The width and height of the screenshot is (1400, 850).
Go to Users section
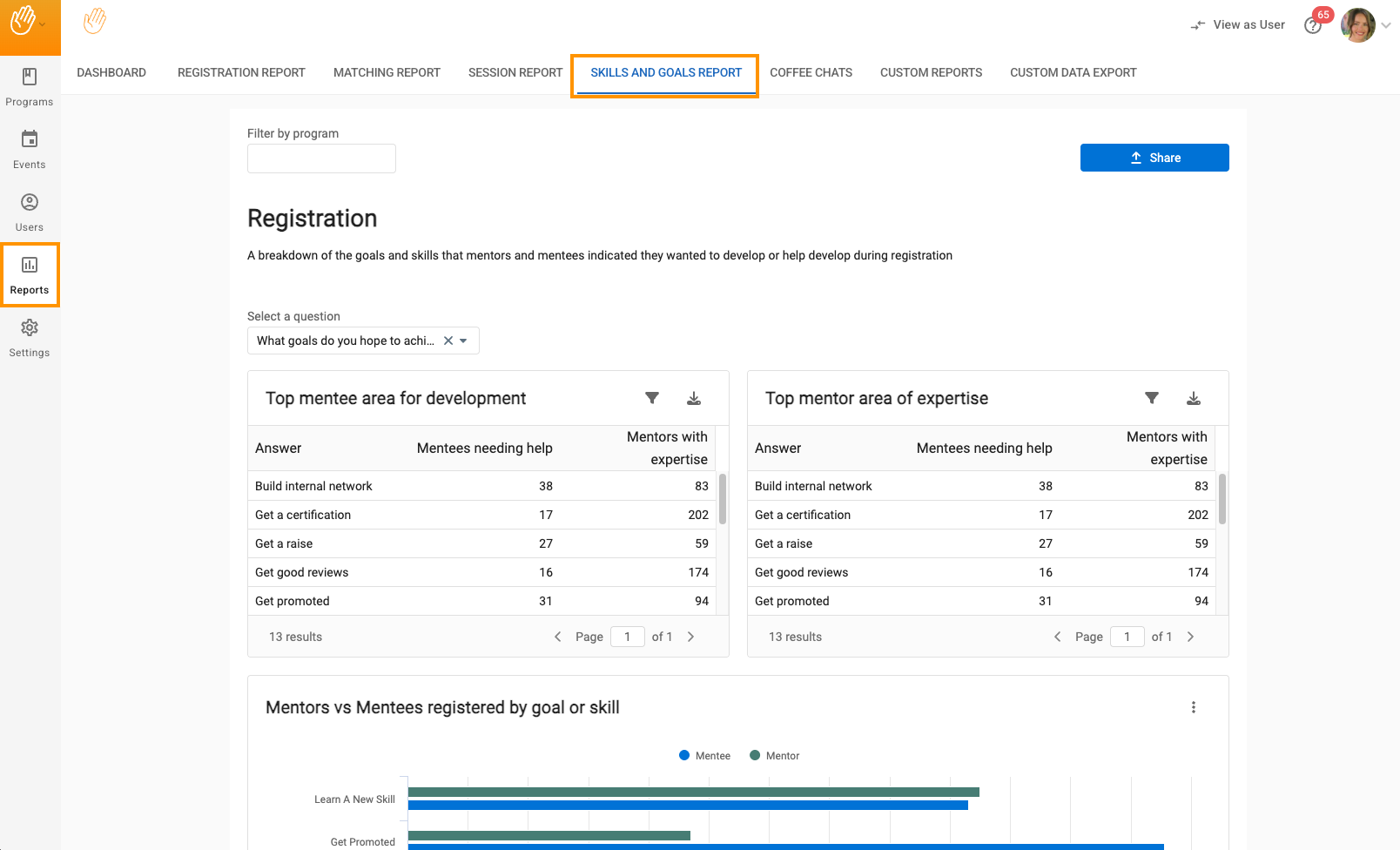click(x=30, y=212)
